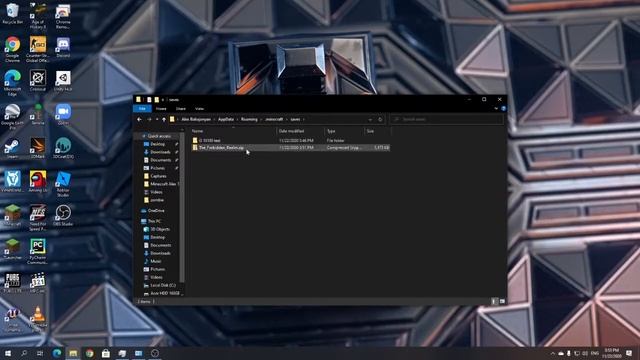Click the Up one level arrow
The height and width of the screenshot is (360, 640).
164,119
